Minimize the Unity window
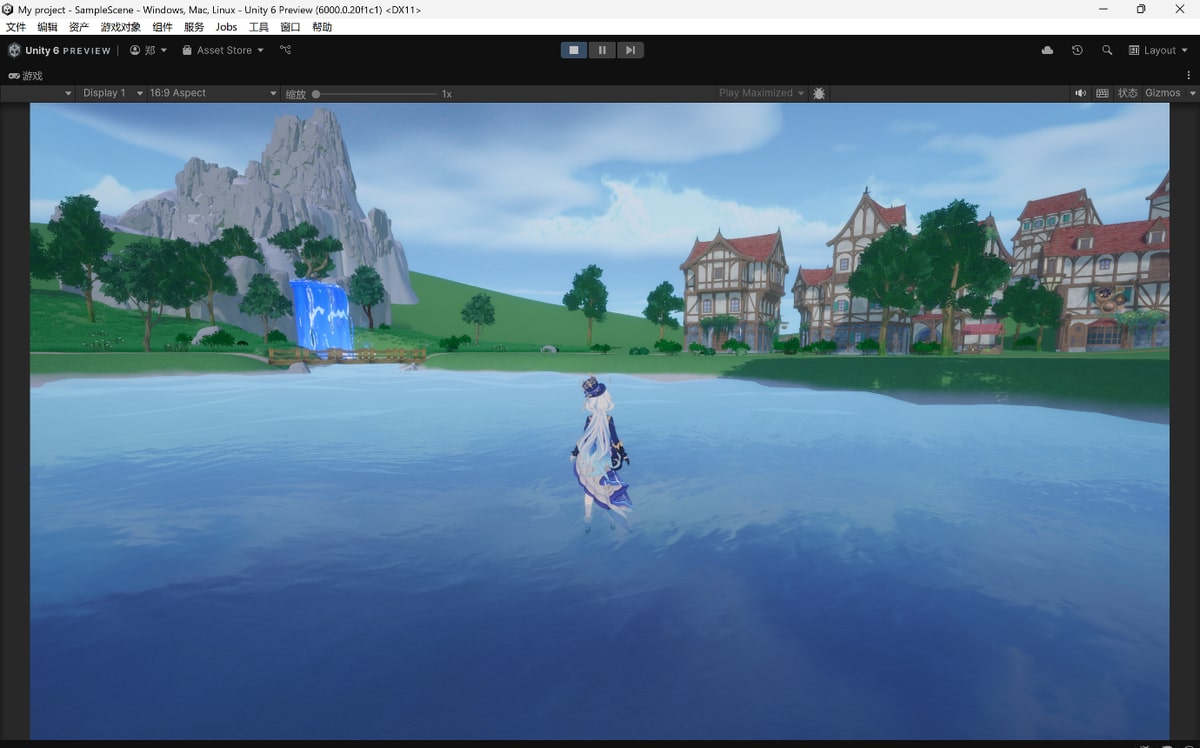This screenshot has height=748, width=1200. pos(1102,9)
